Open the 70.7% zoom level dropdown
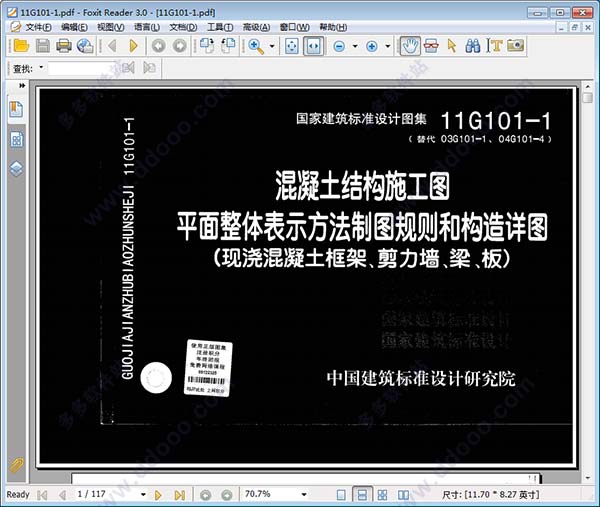Viewport: 600px width, 507px height. click(303, 494)
